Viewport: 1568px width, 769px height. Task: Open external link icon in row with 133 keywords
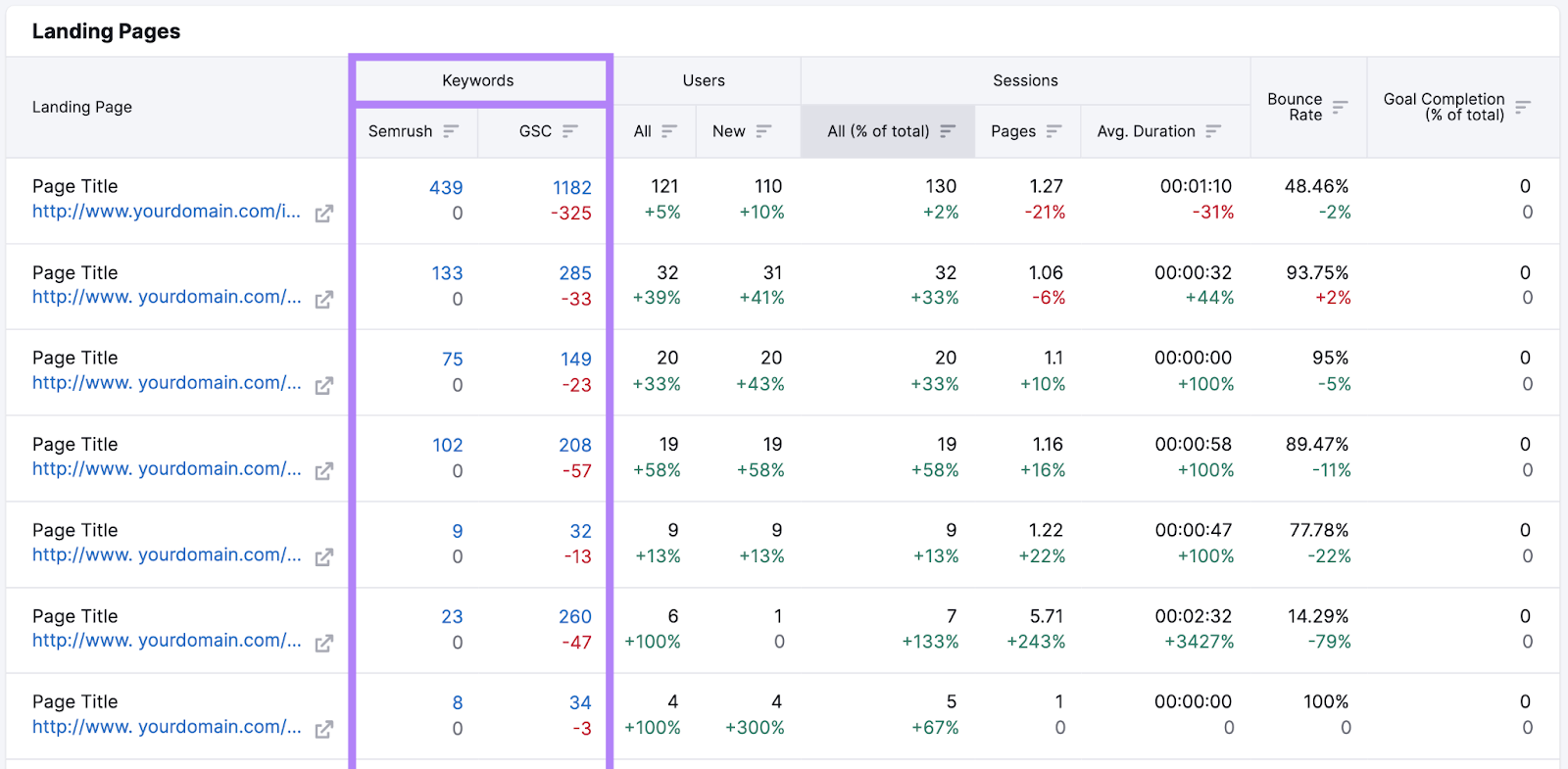(323, 300)
